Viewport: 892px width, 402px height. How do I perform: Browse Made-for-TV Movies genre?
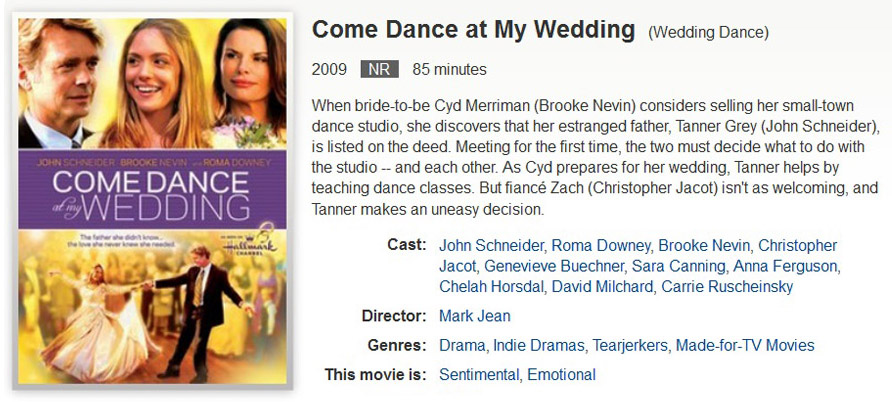745,346
